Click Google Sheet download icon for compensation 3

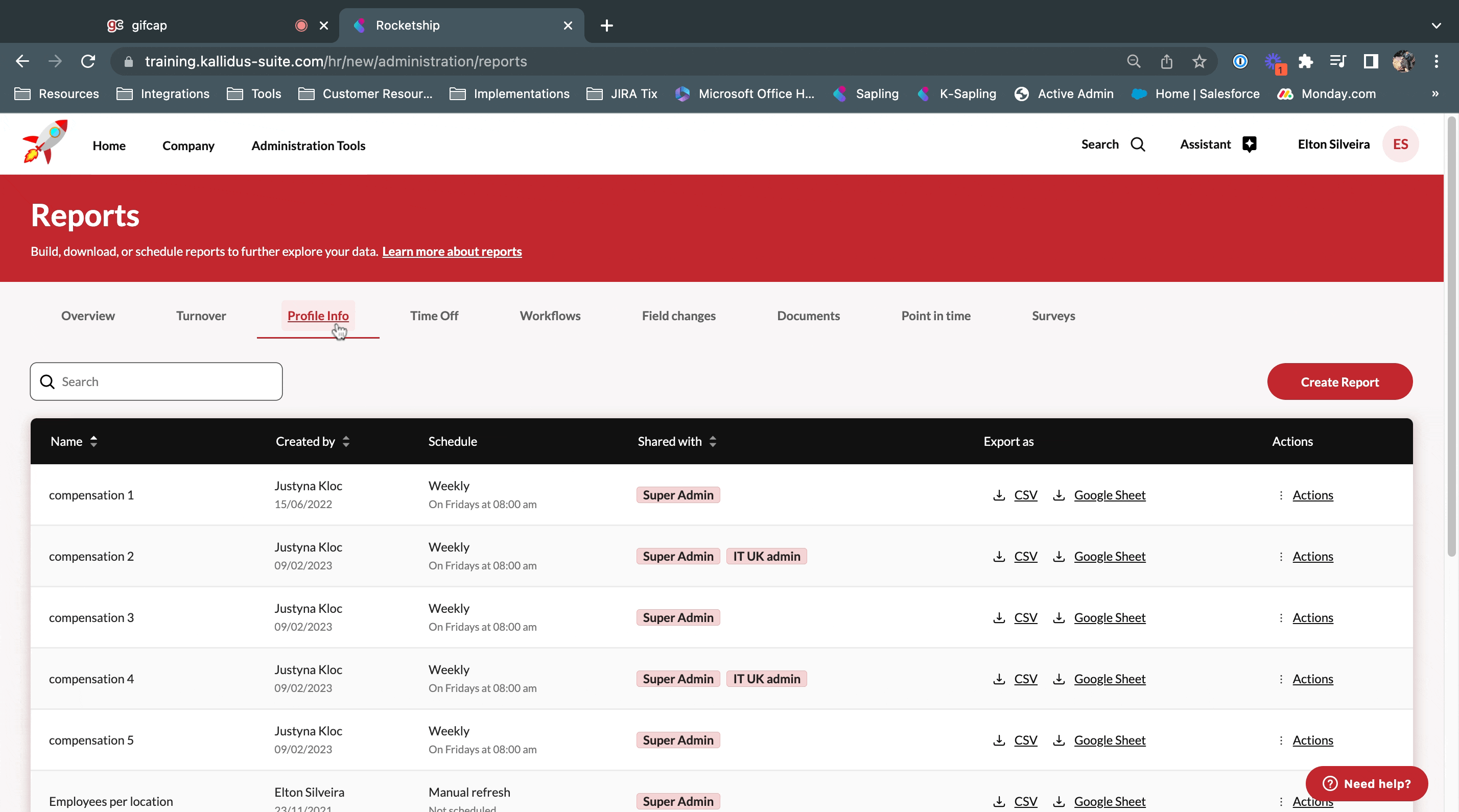pos(1058,617)
